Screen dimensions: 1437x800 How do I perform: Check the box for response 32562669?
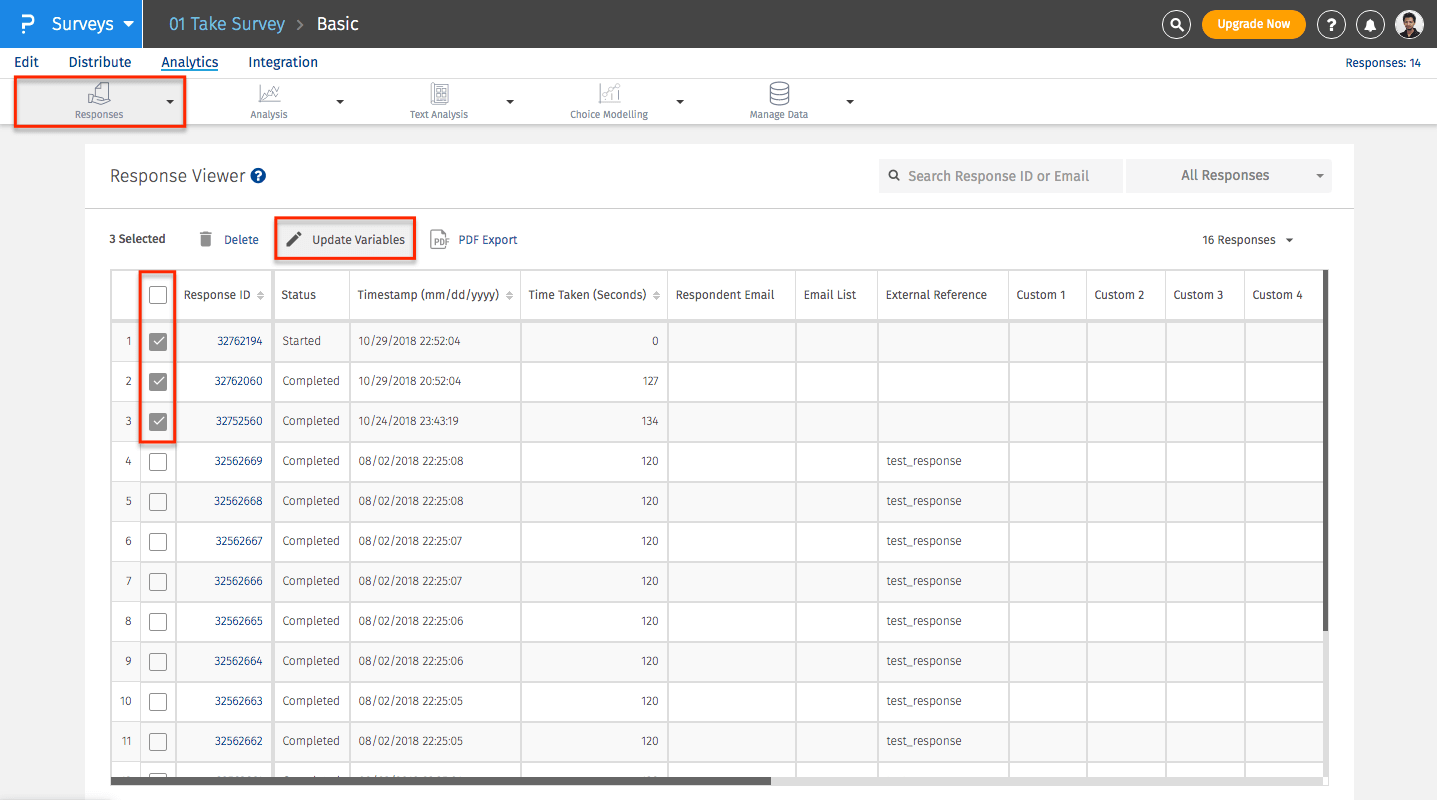pyautogui.click(x=158, y=462)
